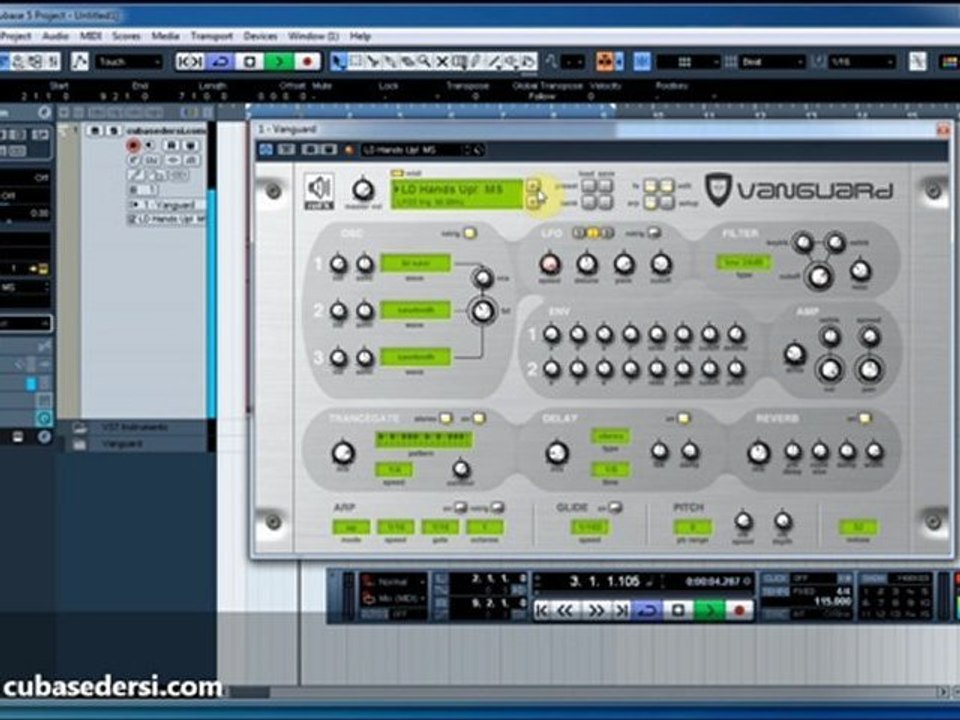This screenshot has height=720, width=960.
Task: Open the Devices menu
Action: [260, 36]
